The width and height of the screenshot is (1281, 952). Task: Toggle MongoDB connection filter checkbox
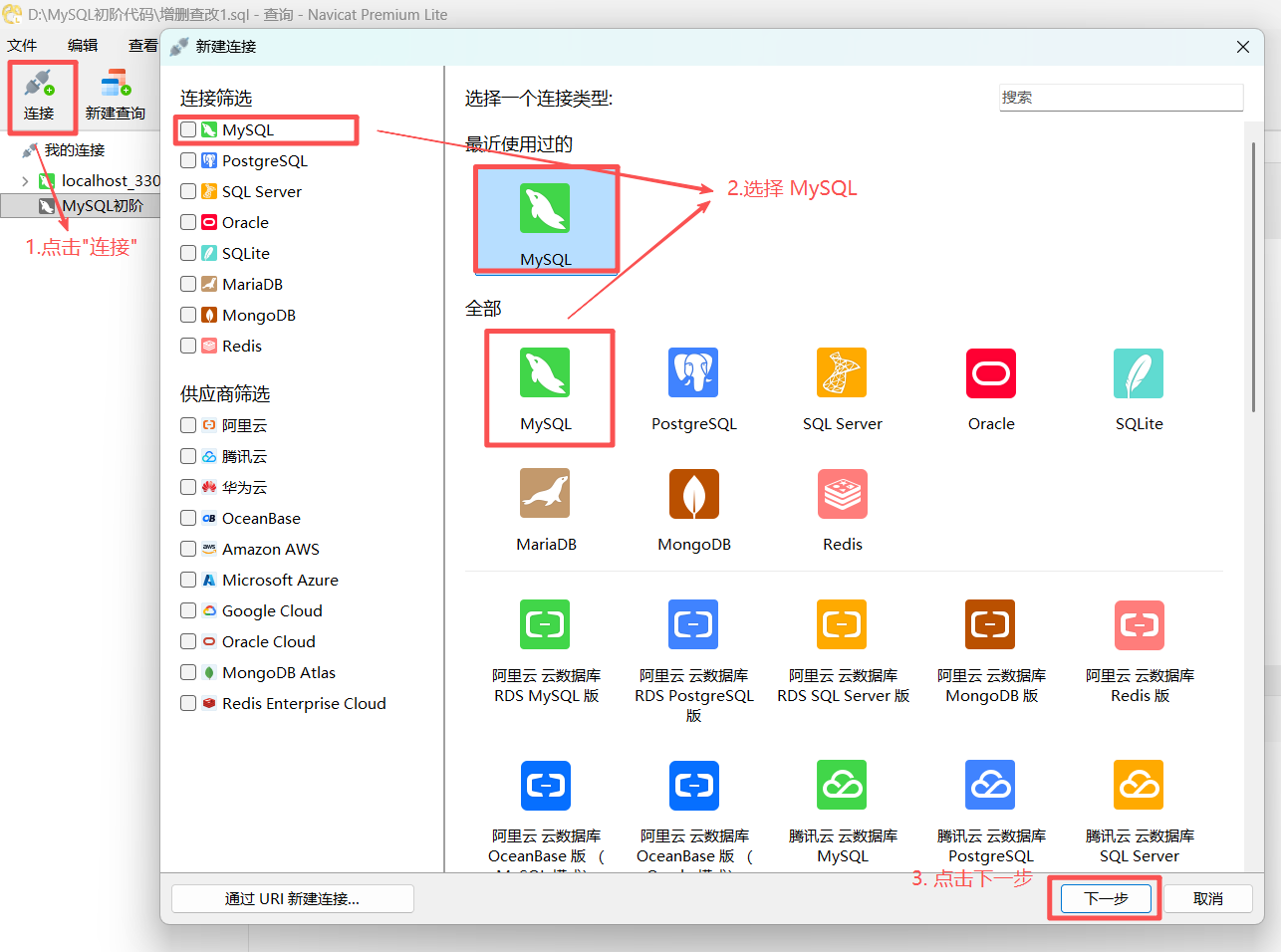(x=188, y=315)
